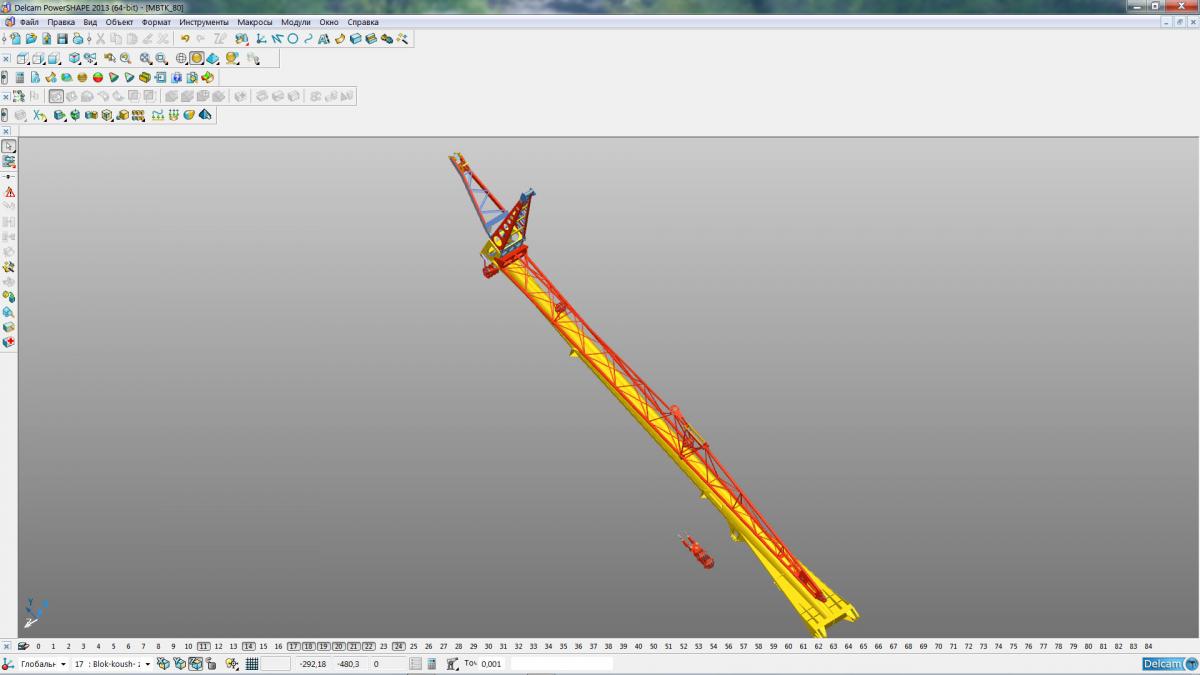Image resolution: width=1200 pixels, height=675 pixels.
Task: Click the red cross box icon in sidebar
Action: (x=9, y=342)
